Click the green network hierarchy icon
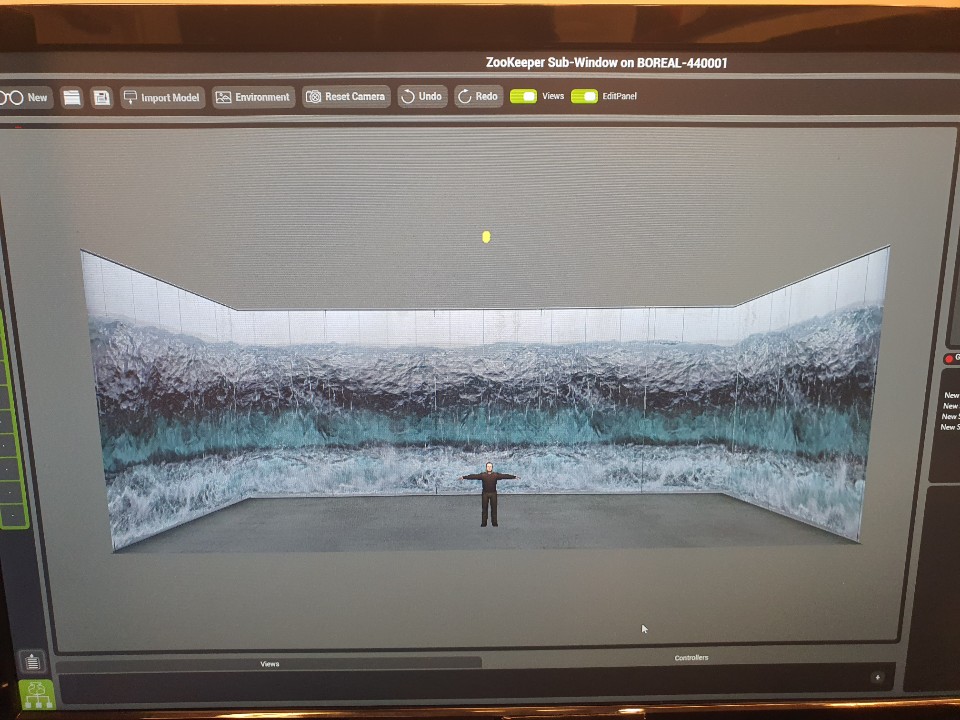The height and width of the screenshot is (720, 960). pyautogui.click(x=36, y=693)
